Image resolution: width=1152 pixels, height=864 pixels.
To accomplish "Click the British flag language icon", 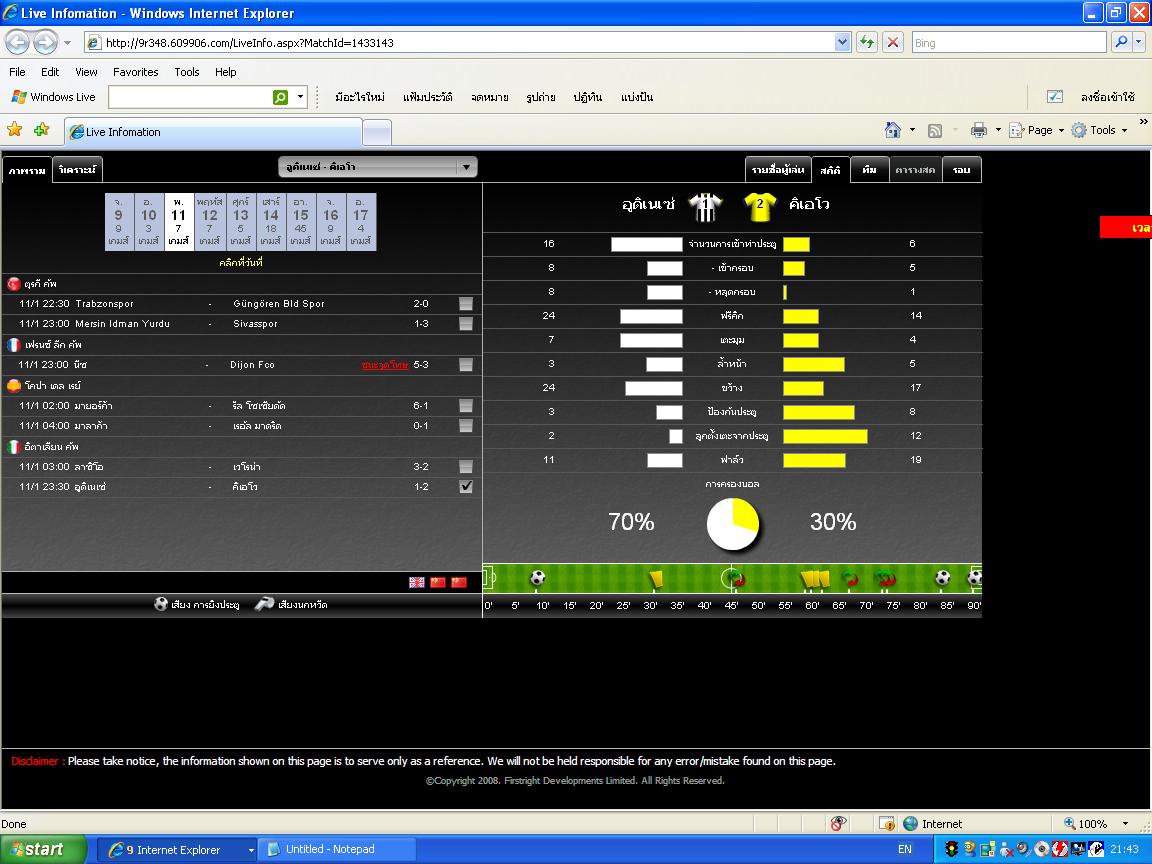I will point(417,582).
